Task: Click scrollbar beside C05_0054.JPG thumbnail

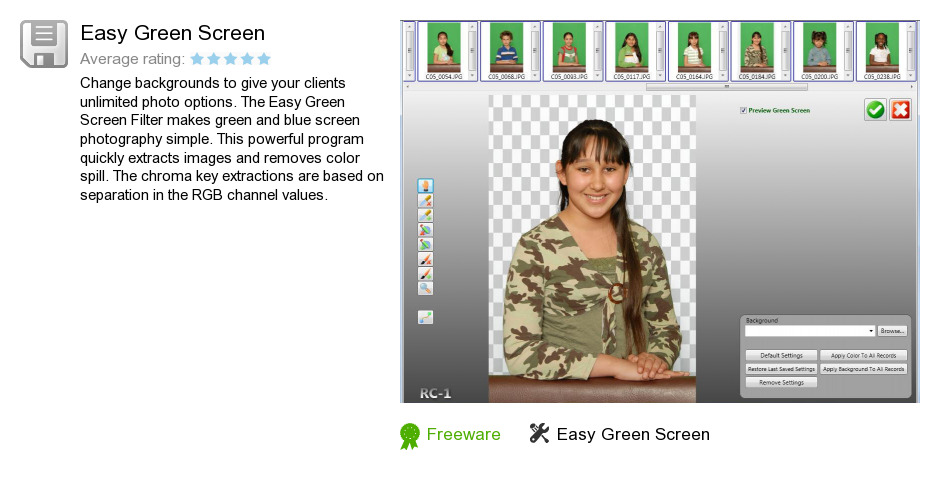Action: coord(472,51)
